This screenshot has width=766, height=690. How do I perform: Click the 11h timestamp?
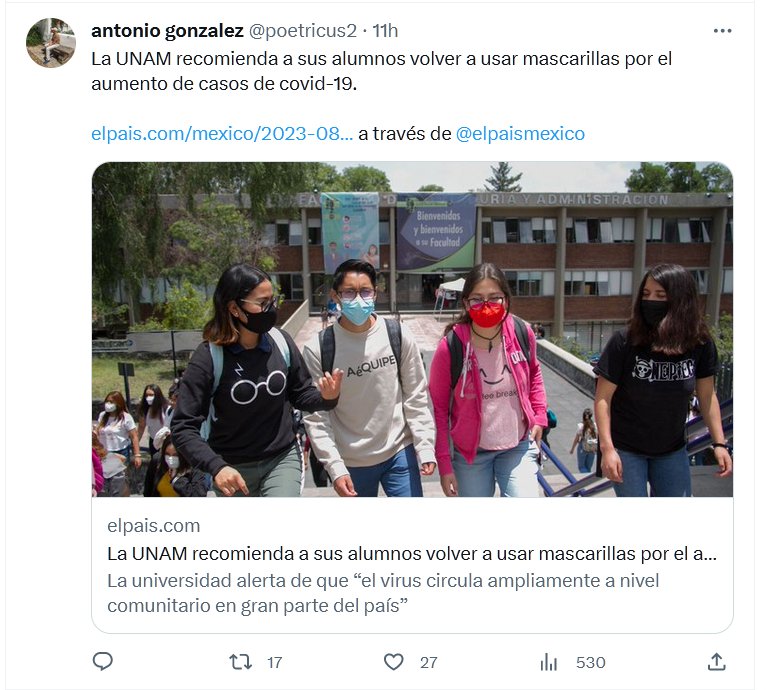385,31
